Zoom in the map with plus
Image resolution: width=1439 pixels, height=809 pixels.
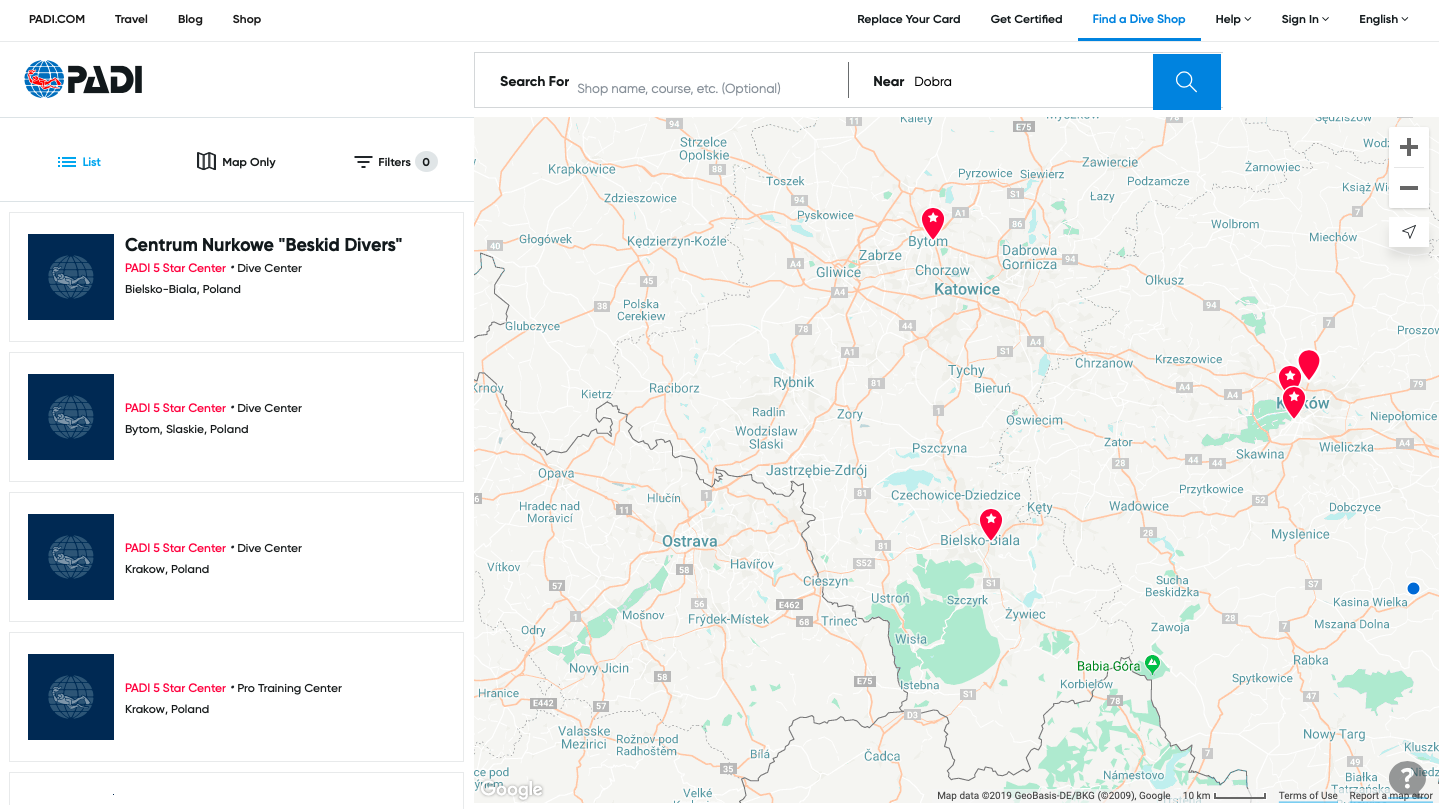(1409, 148)
